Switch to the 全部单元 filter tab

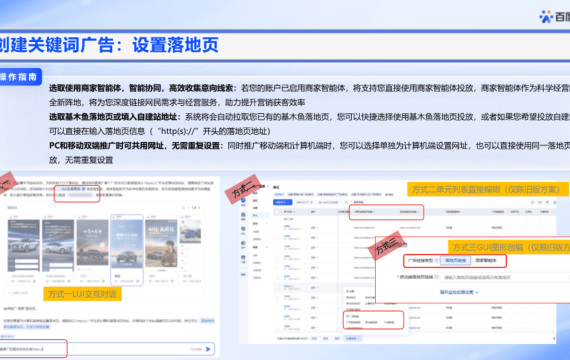[x=279, y=194]
